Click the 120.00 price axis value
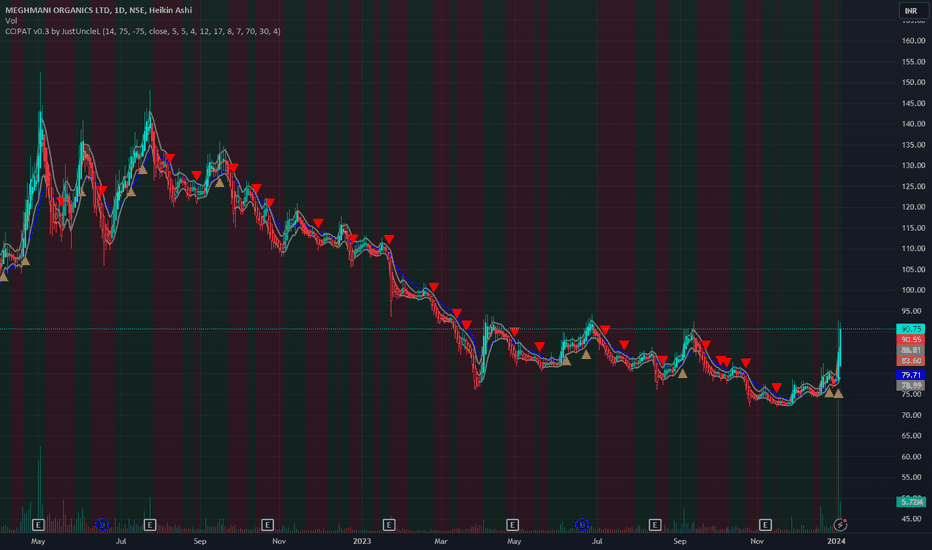Screen dimensions: 932x550 [913, 207]
